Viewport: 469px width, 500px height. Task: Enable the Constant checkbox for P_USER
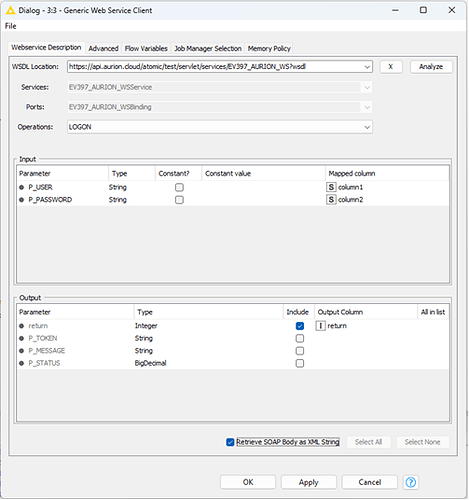coord(179,187)
